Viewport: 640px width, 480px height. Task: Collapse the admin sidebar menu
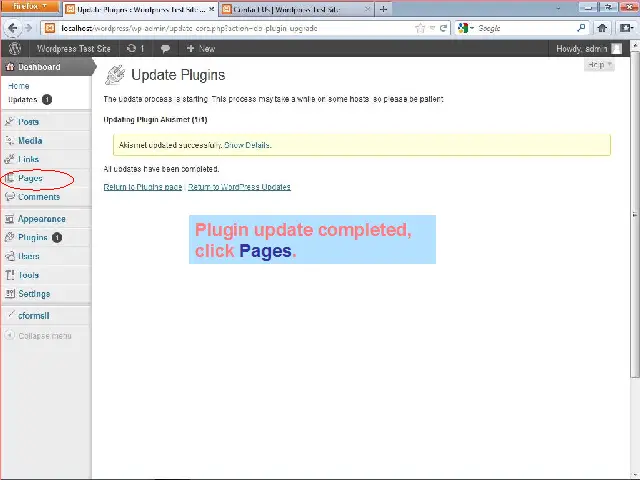38,336
